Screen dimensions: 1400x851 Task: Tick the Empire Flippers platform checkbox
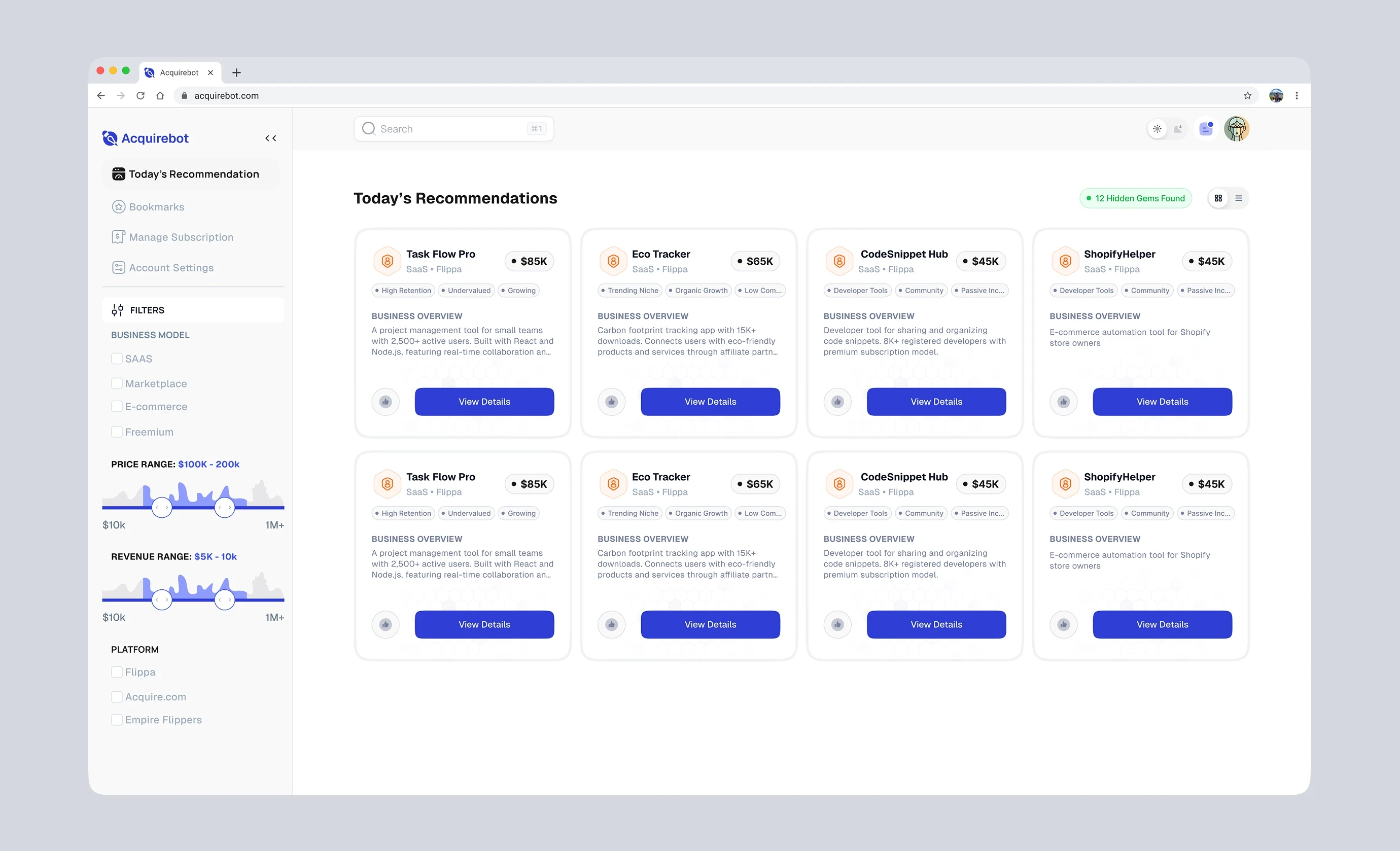[x=117, y=720]
